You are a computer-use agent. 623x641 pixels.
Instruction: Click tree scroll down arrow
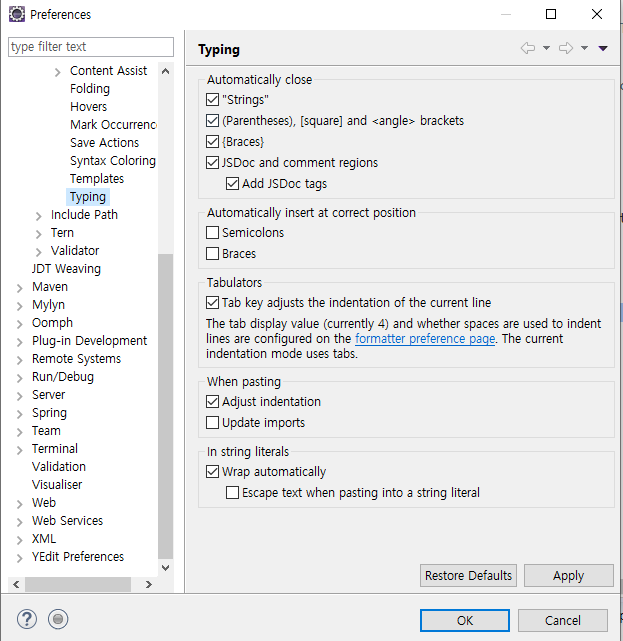coord(166,567)
